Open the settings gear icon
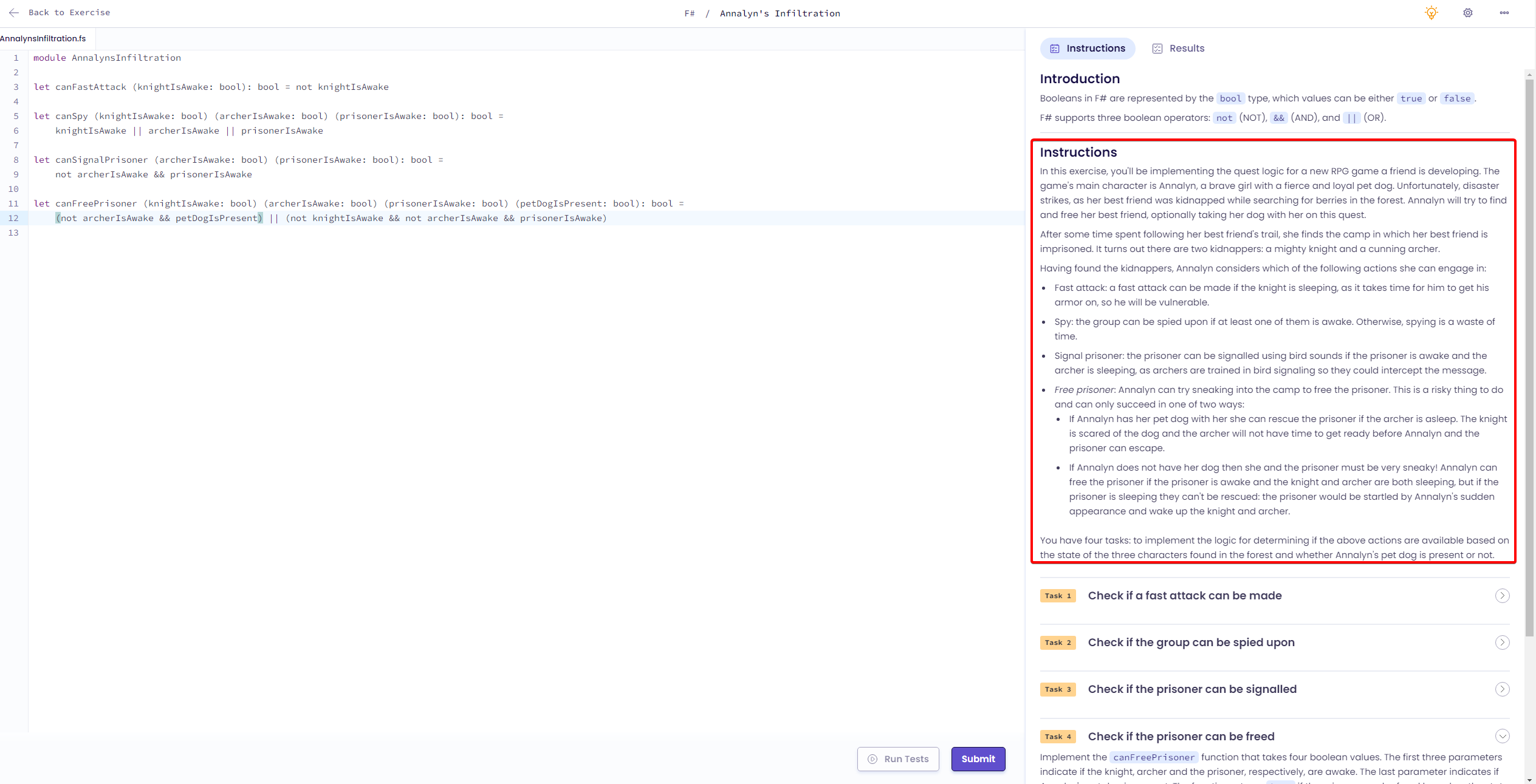 tap(1468, 13)
